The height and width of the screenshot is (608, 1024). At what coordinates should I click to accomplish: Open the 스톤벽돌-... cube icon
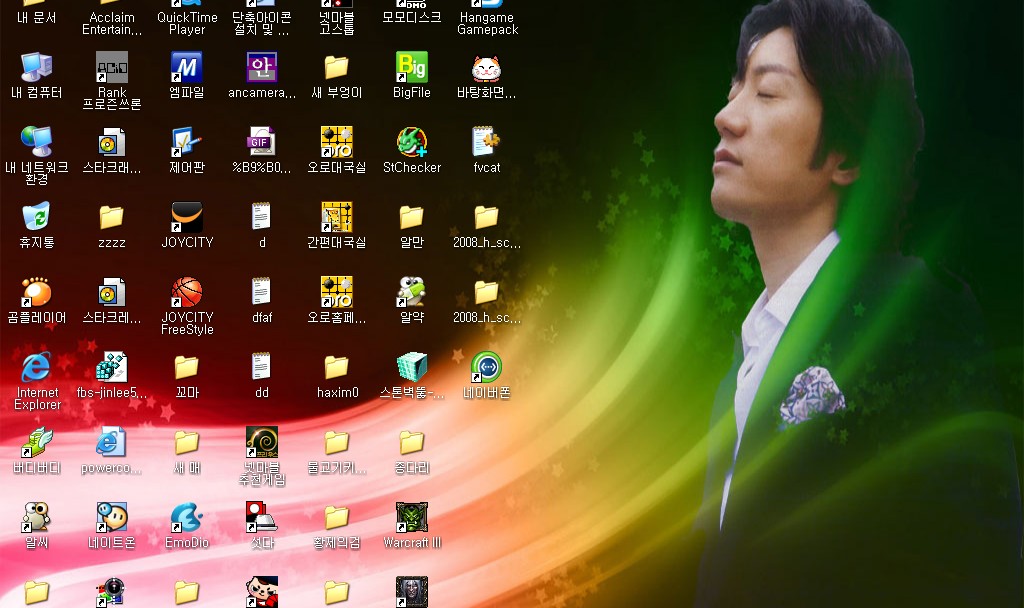(x=411, y=368)
